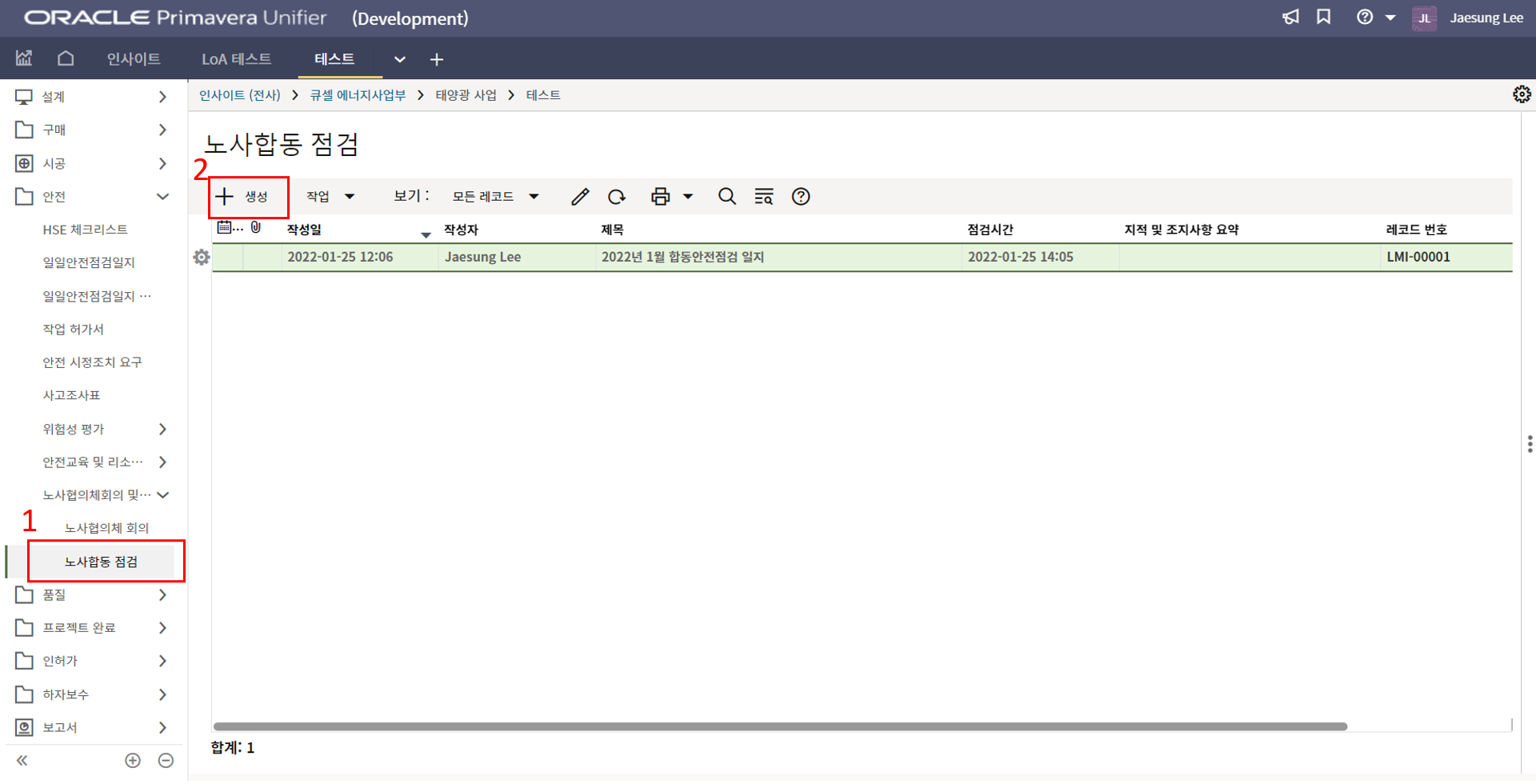Open the magnifier search icon
1536x784 pixels.
pyautogui.click(x=726, y=197)
